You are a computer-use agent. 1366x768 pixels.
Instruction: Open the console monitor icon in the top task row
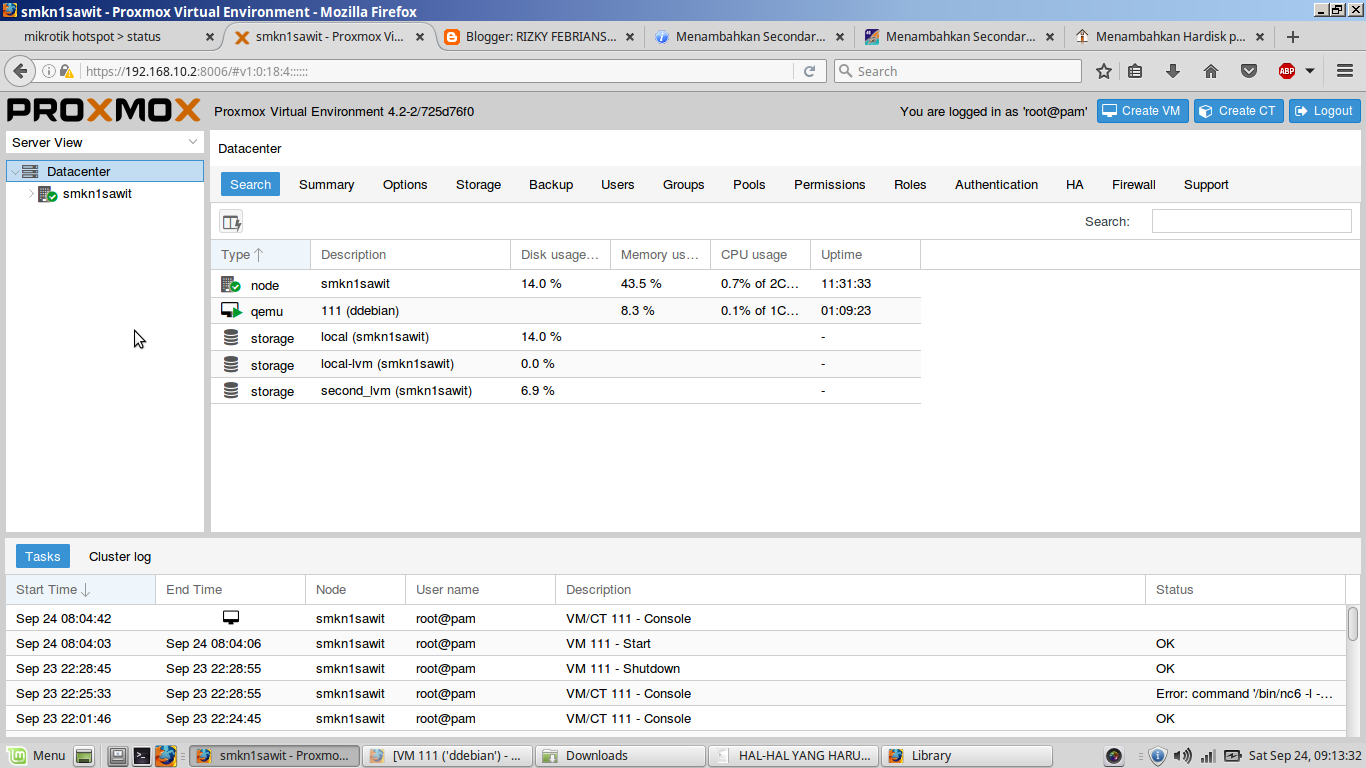pyautogui.click(x=231, y=618)
